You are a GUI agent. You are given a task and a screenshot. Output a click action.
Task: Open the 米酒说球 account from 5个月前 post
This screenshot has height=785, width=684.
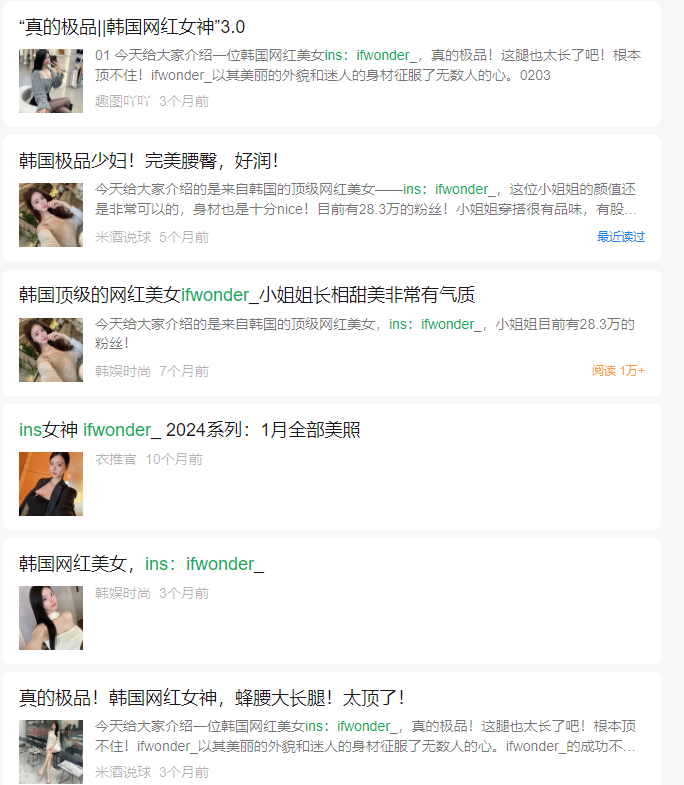123,237
